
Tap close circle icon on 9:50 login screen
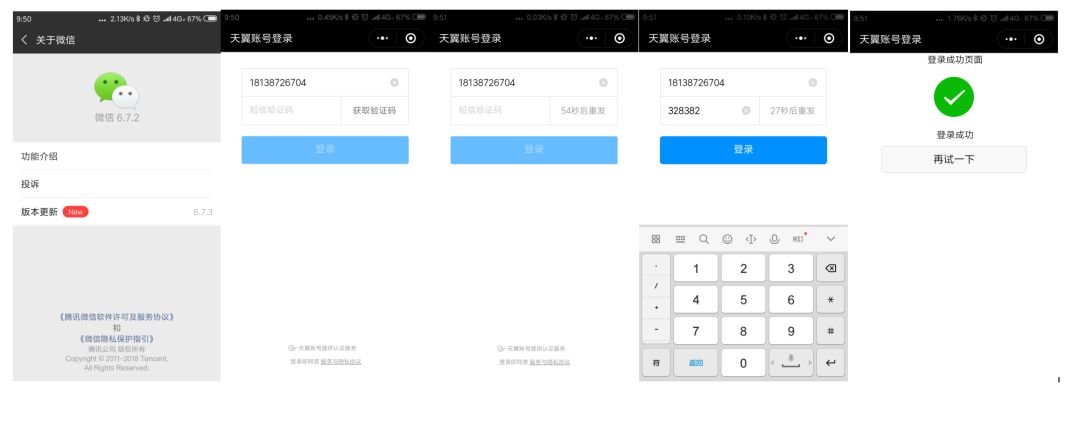[411, 39]
